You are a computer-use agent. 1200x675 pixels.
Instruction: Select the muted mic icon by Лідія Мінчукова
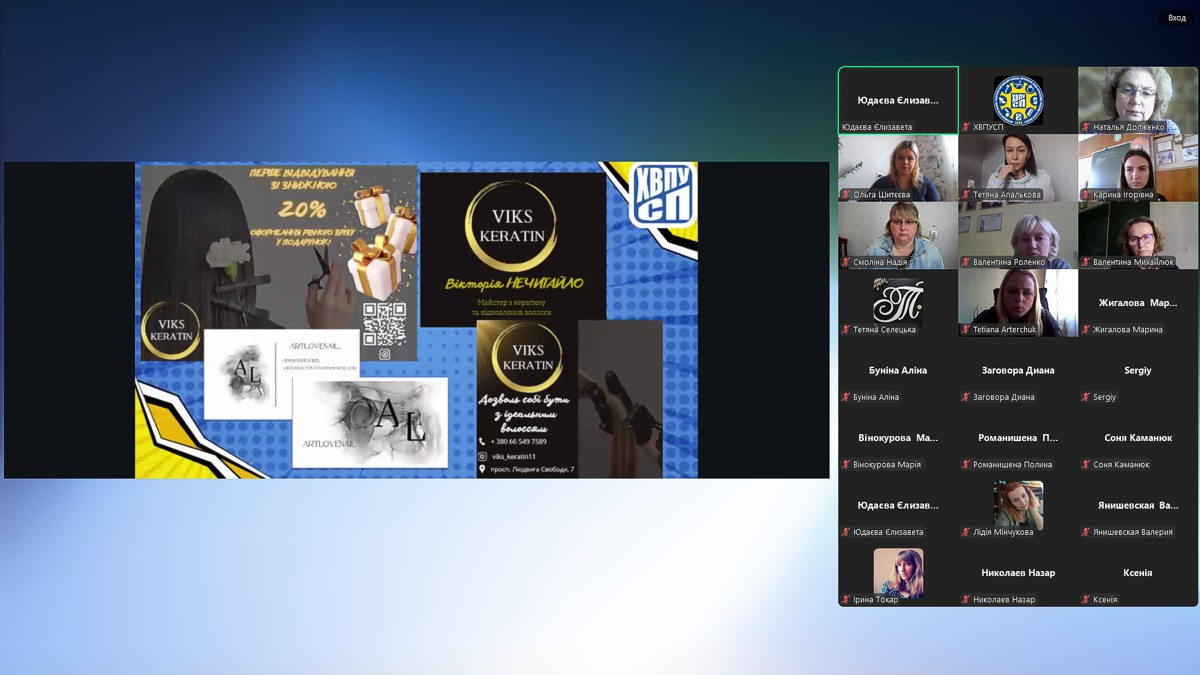(x=966, y=532)
